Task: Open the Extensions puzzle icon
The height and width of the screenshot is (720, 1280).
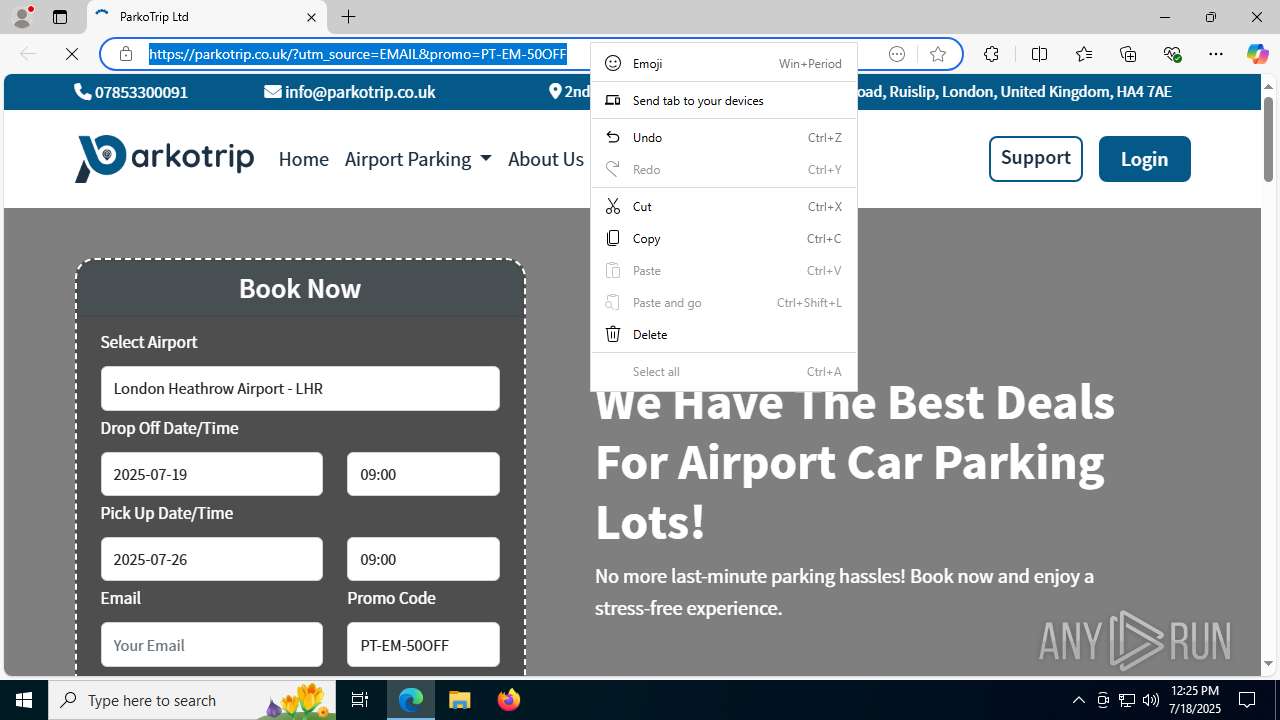Action: point(991,54)
